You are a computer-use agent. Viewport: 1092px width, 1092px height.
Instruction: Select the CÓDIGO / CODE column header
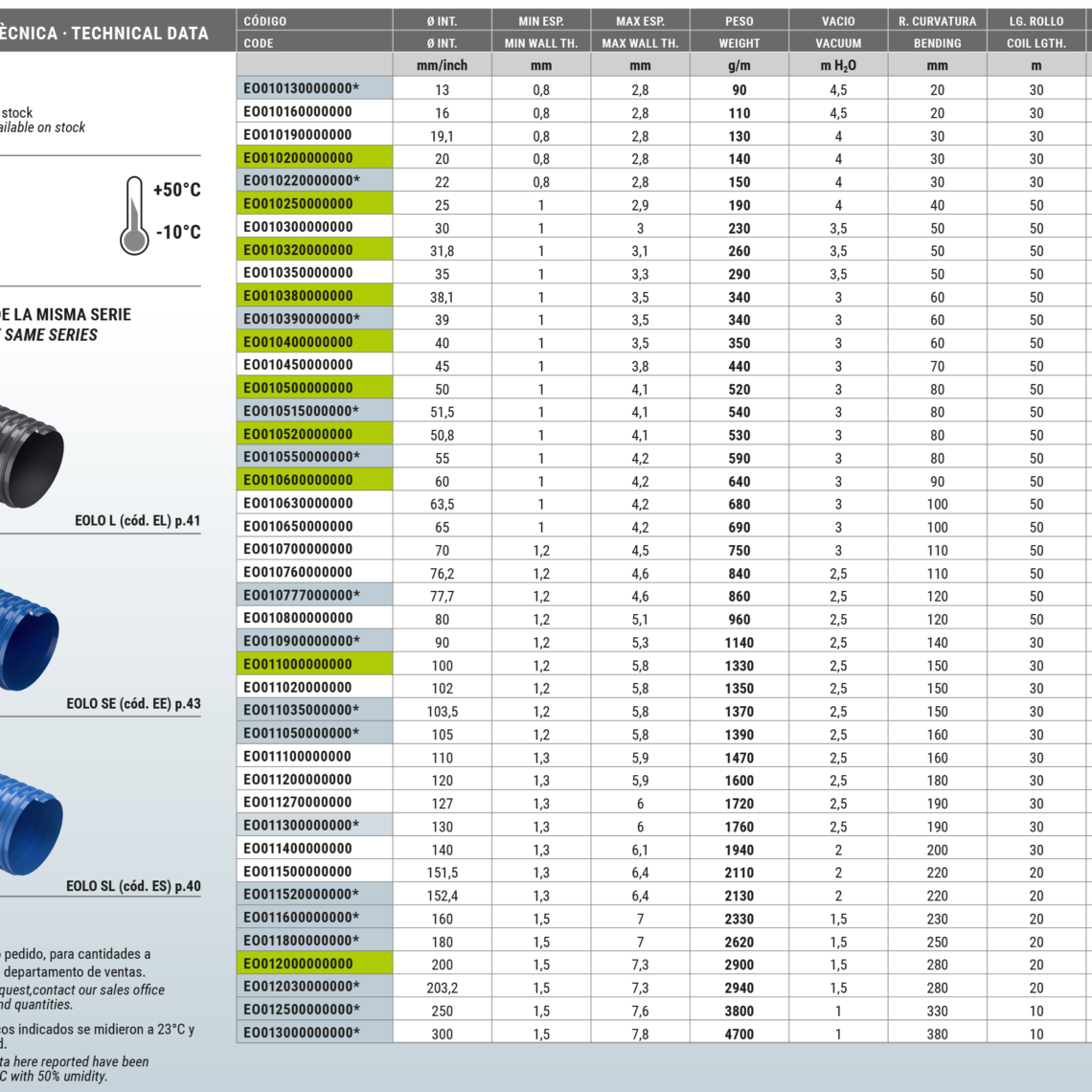point(313,32)
